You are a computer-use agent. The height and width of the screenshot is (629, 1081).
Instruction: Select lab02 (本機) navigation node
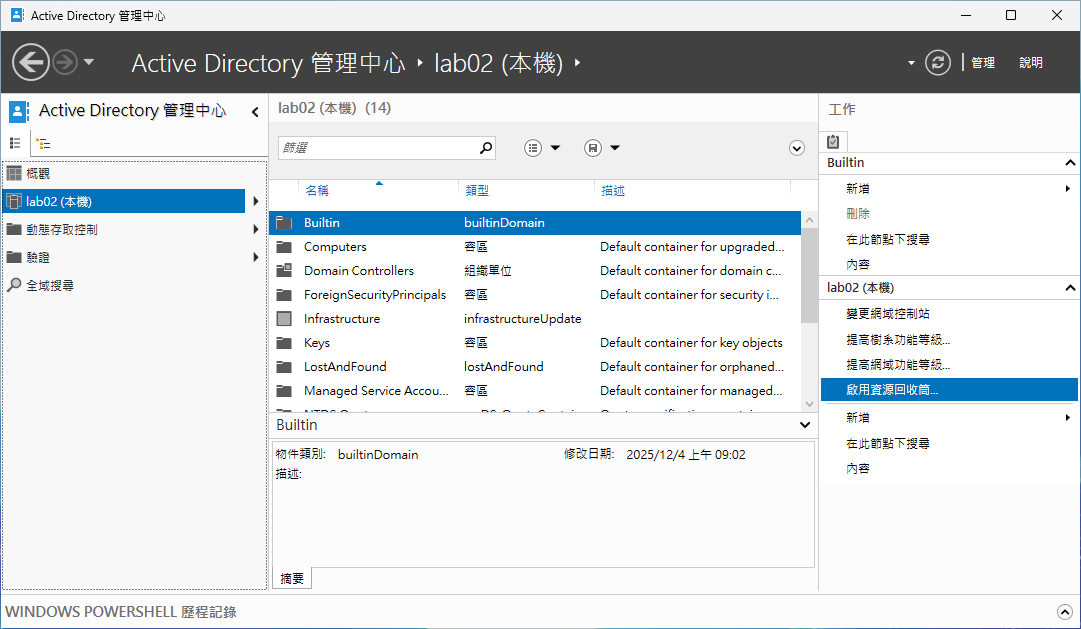(124, 201)
